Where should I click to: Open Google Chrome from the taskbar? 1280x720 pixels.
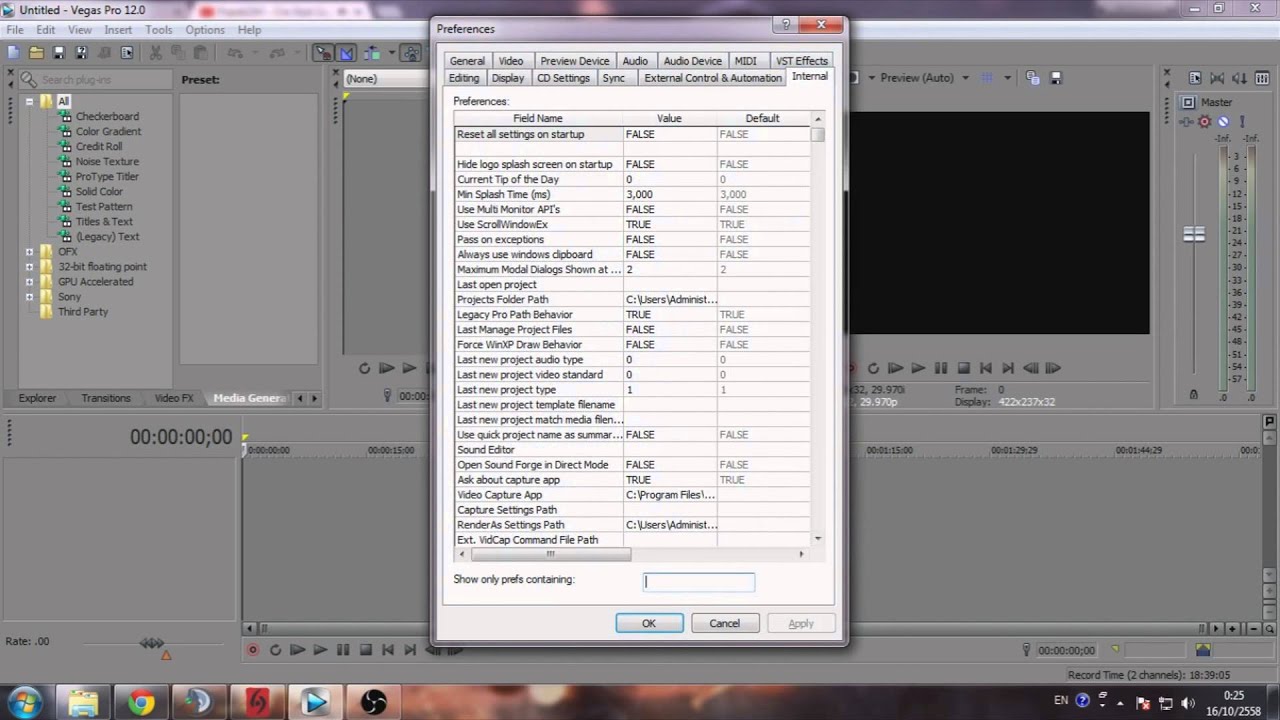click(141, 703)
